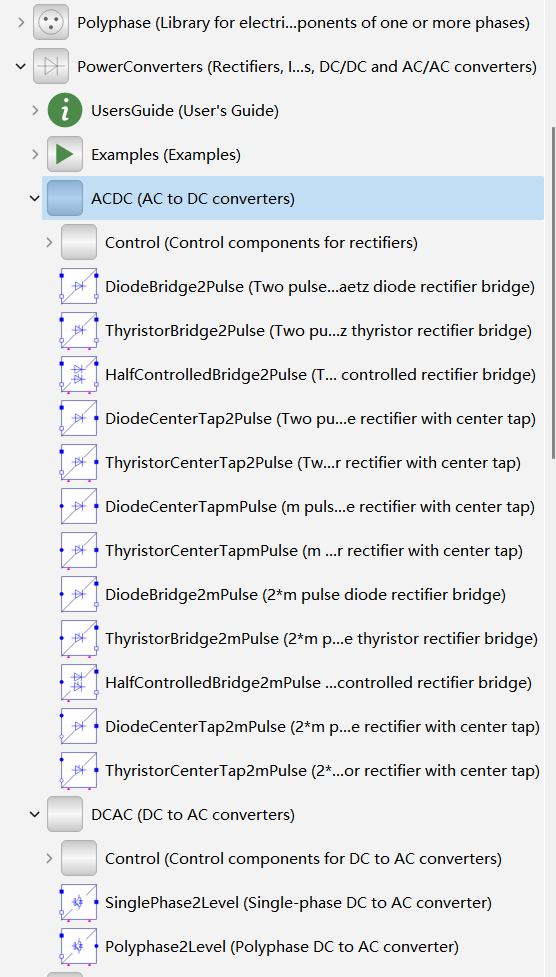This screenshot has width=556, height=977.
Task: Click the DiodeBridge2Pulse component icon
Action: (x=79, y=287)
